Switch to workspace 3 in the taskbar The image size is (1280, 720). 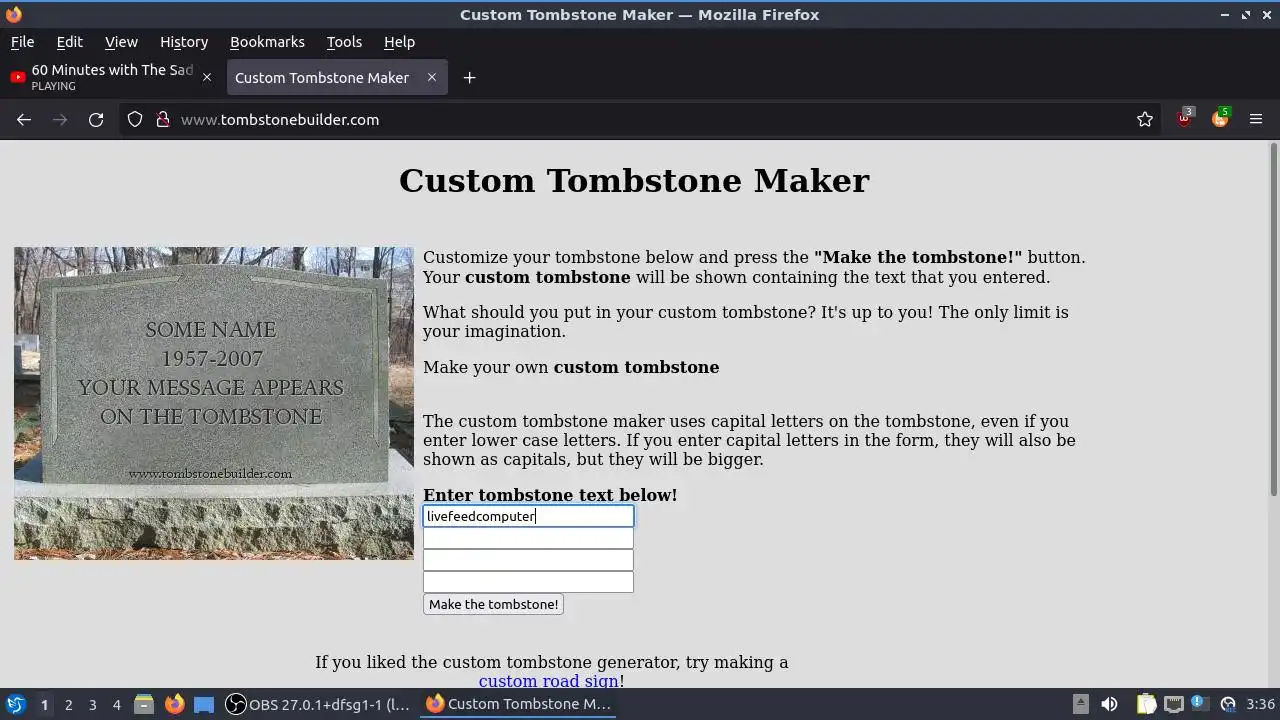(x=92, y=705)
